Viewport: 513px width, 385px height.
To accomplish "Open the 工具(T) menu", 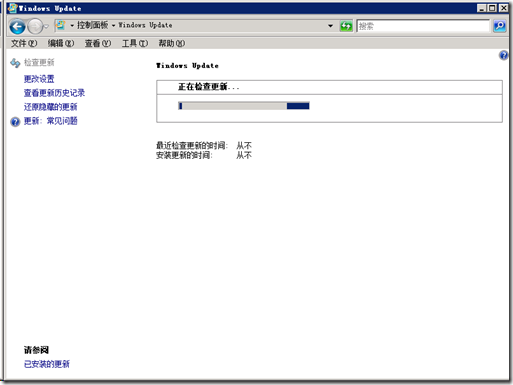I will (x=135, y=43).
